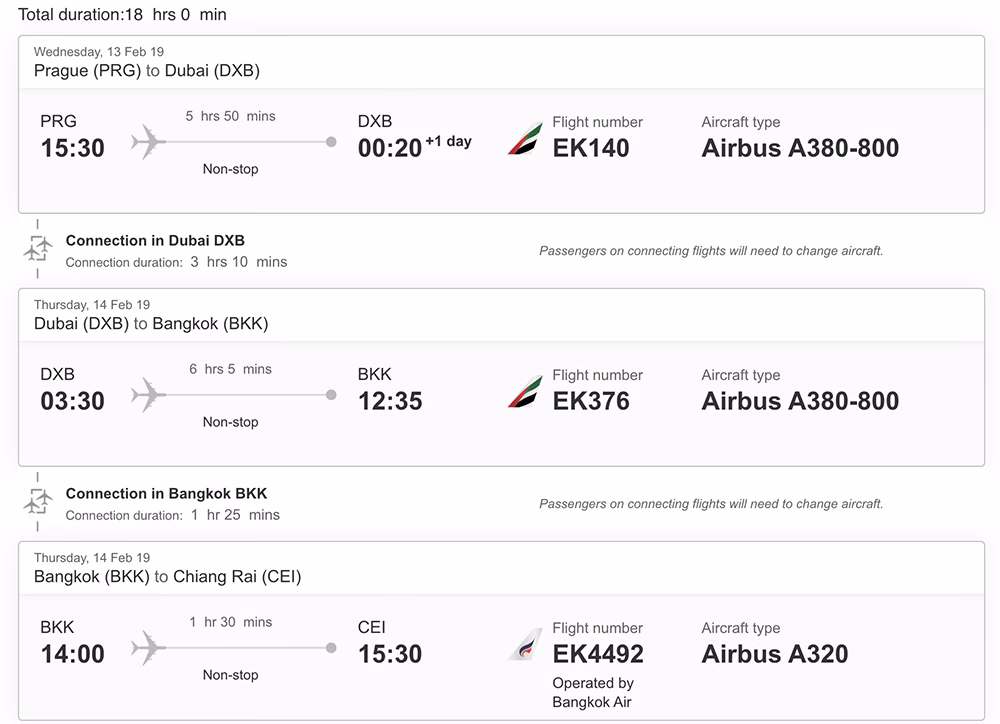Click flight number EK376
The height and width of the screenshot is (724, 1000).
coord(591,401)
